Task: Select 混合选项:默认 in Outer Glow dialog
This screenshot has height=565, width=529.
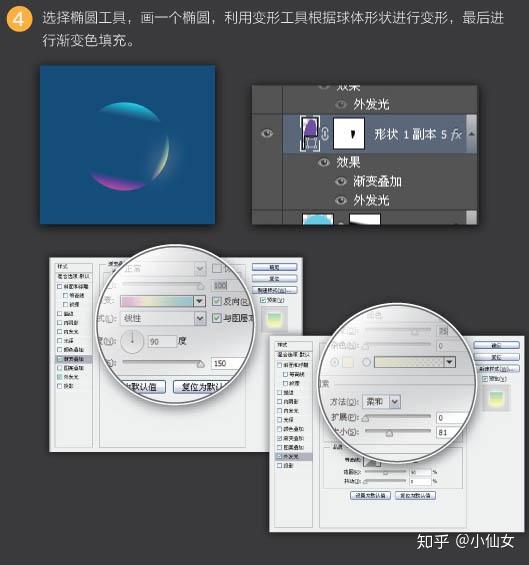Action: [x=293, y=355]
